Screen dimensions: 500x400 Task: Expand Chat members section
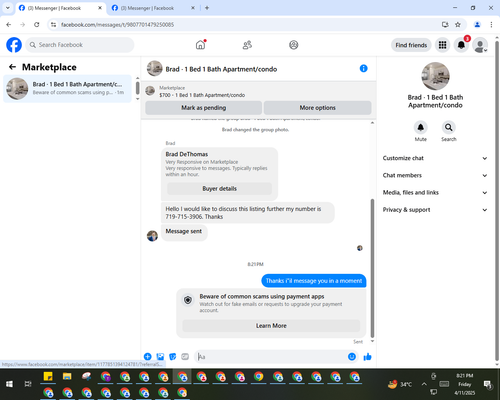point(435,175)
